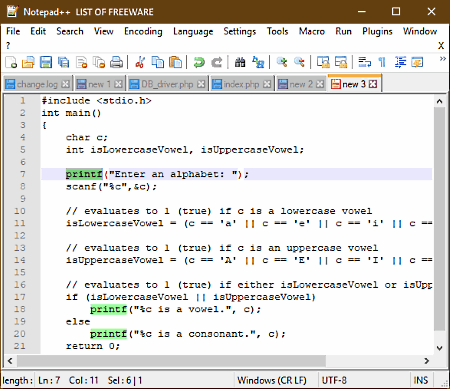Toggle word wrap toolbar icon
The image size is (450, 389).
(x=365, y=62)
